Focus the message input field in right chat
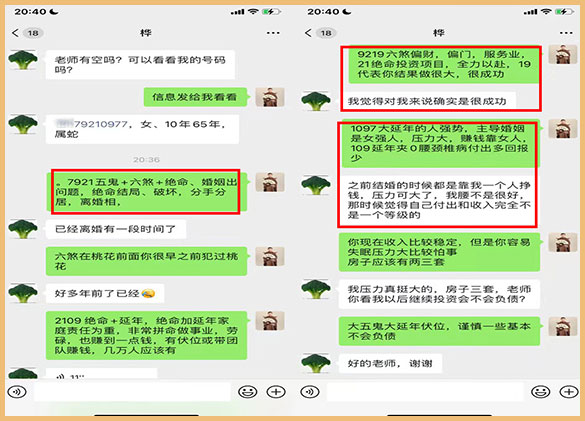 point(425,392)
